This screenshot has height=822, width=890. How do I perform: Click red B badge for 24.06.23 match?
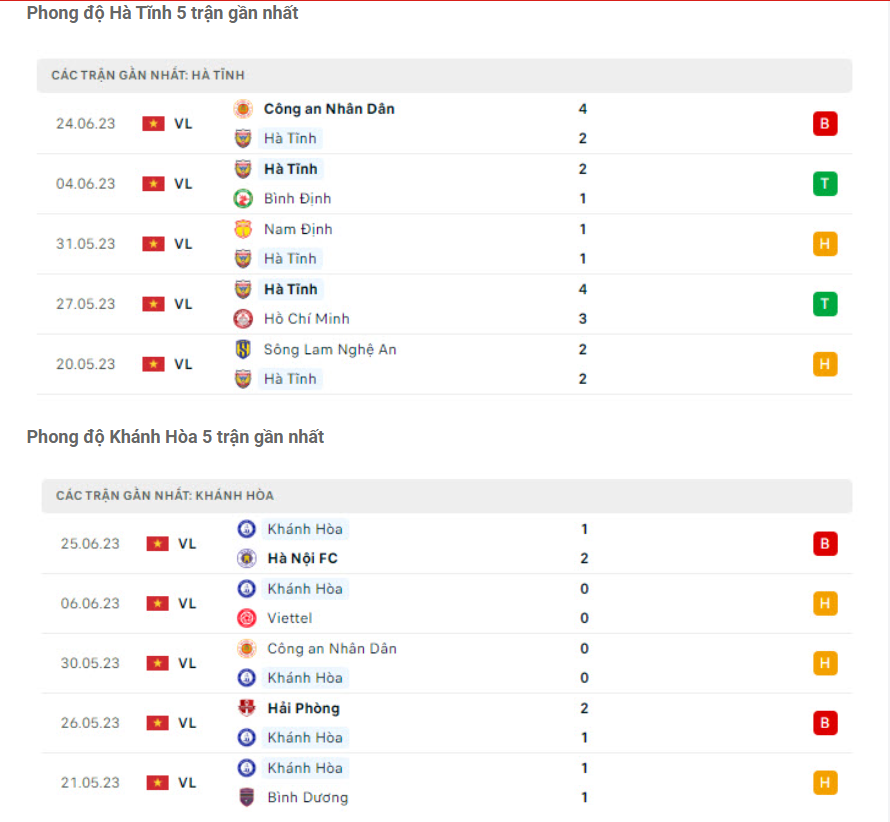click(x=825, y=124)
